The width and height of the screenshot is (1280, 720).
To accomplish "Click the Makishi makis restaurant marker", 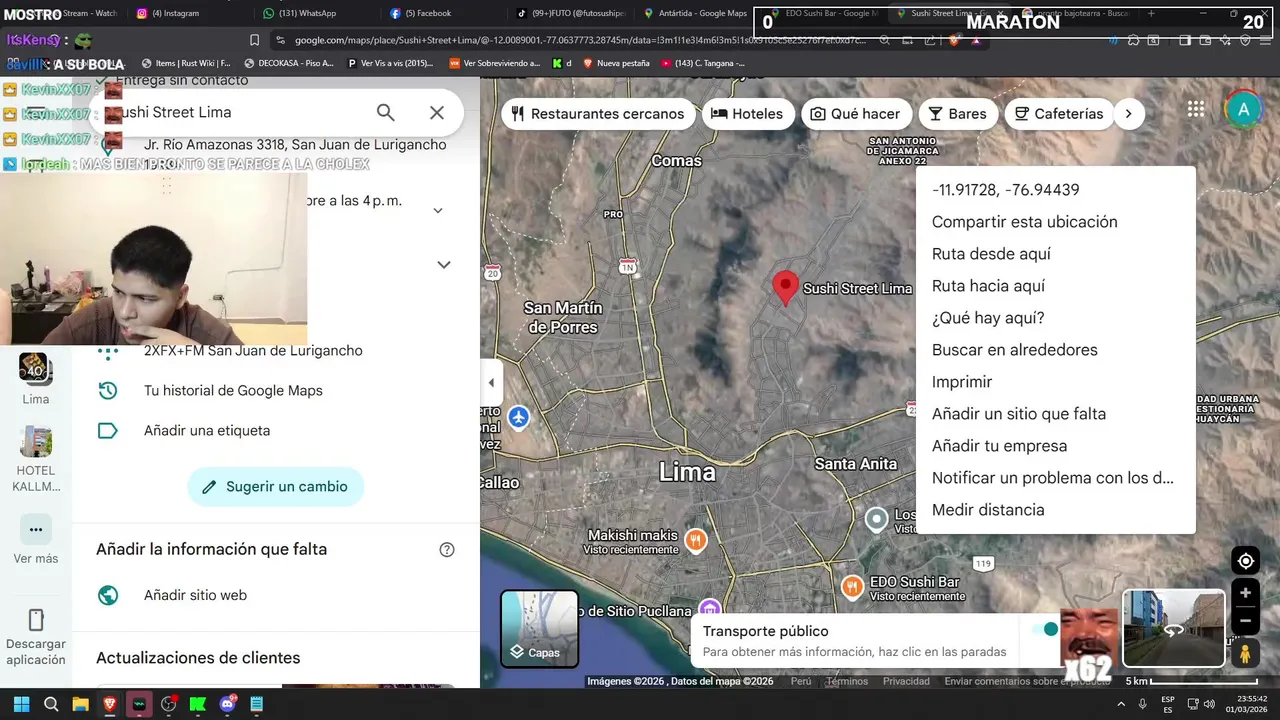I will [x=695, y=541].
